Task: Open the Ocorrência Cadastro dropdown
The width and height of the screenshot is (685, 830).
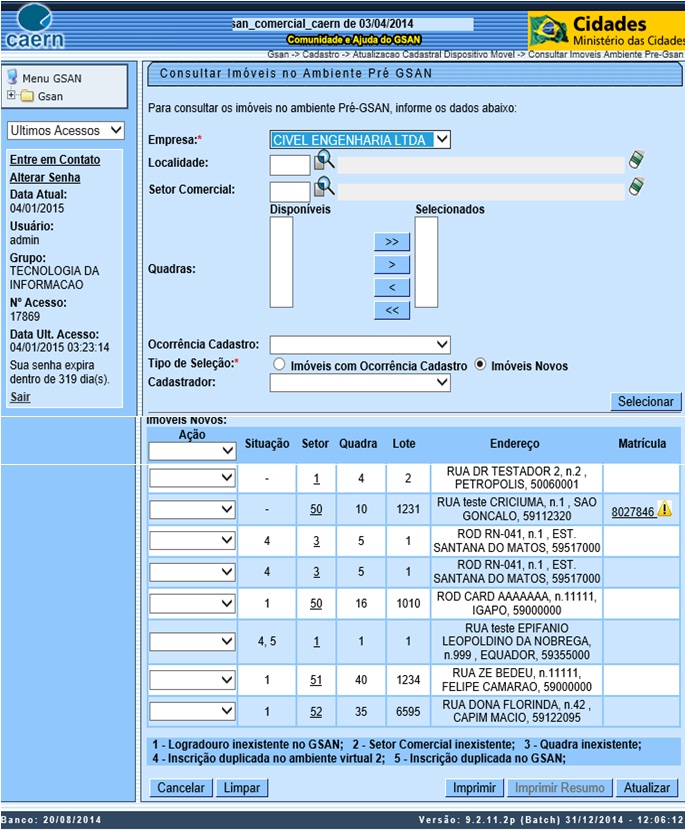Action: (360, 345)
